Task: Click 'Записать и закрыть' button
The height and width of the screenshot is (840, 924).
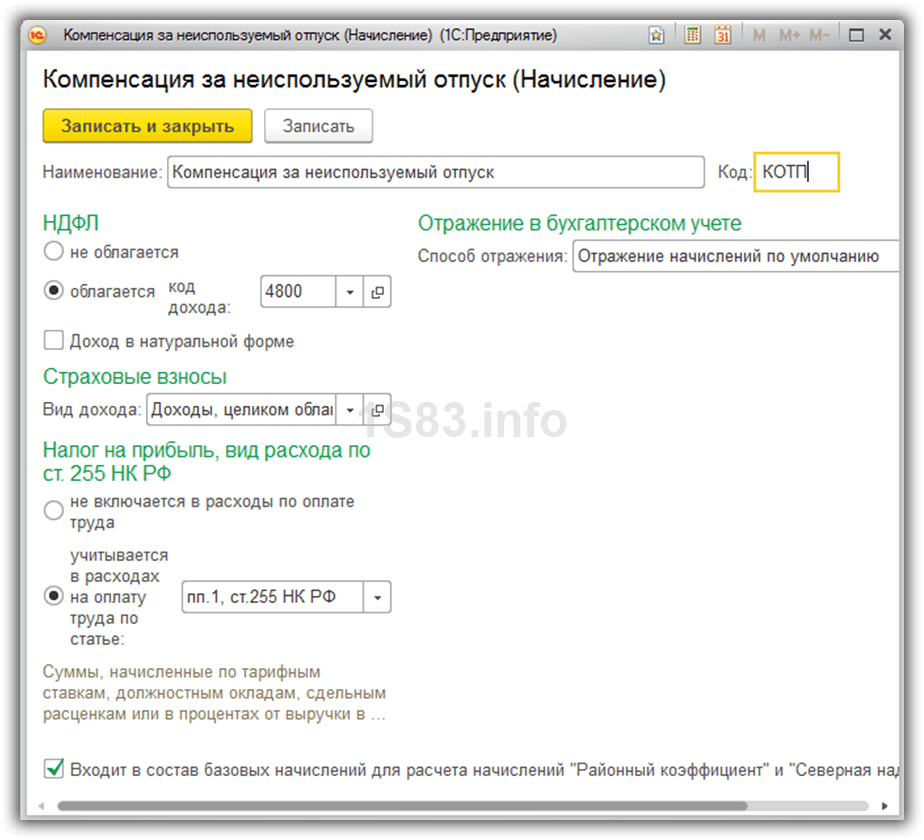Action: point(147,126)
